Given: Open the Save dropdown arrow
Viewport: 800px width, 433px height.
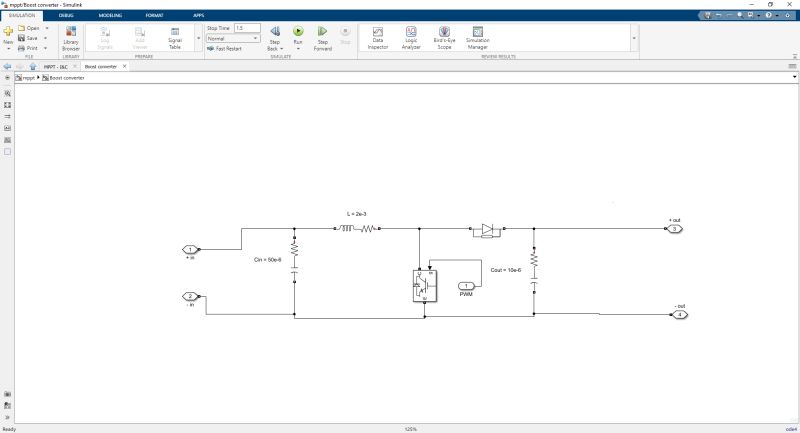Looking at the screenshot, I should click(45, 38).
